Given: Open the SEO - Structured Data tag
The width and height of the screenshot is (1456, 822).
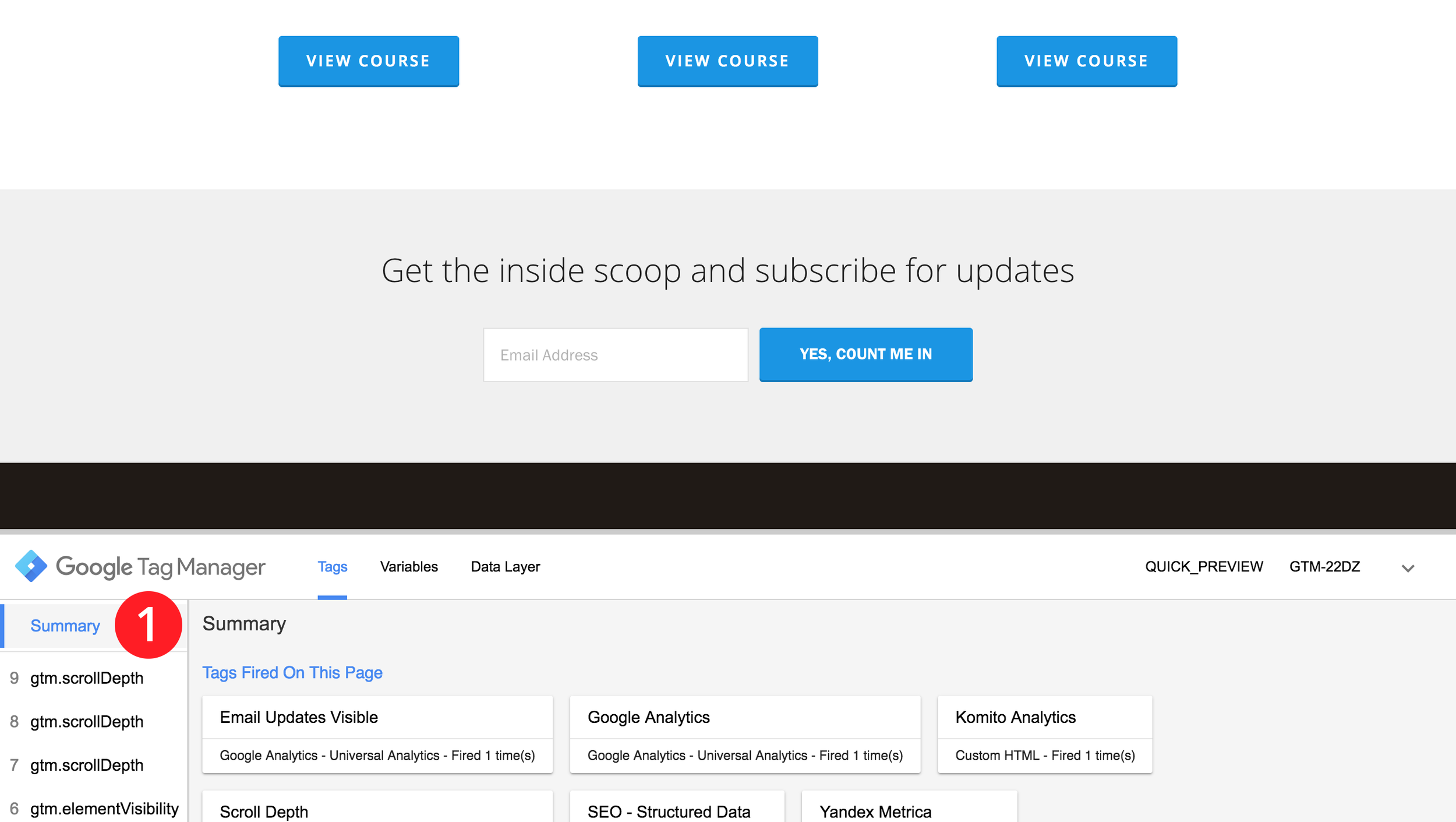Looking at the screenshot, I should [676, 811].
